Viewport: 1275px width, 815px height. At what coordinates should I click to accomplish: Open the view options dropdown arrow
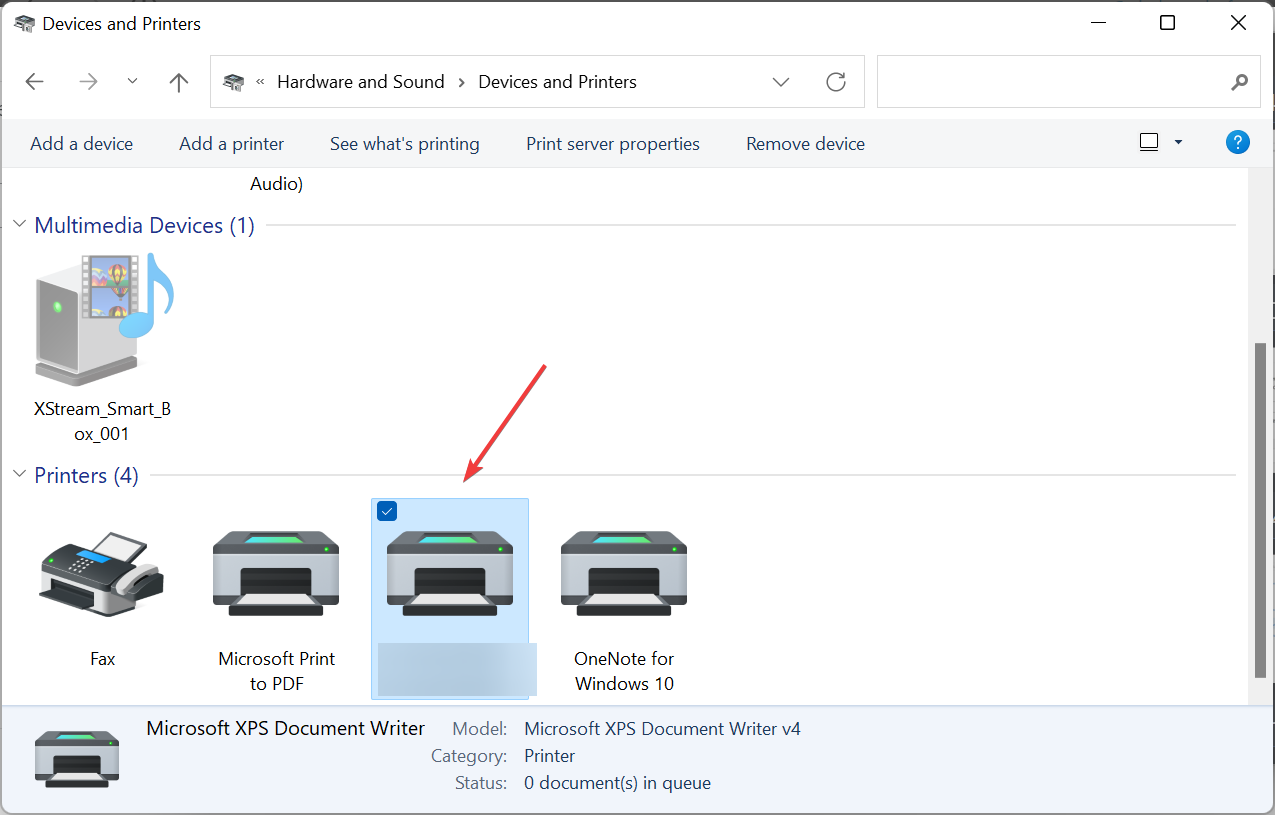click(1178, 143)
